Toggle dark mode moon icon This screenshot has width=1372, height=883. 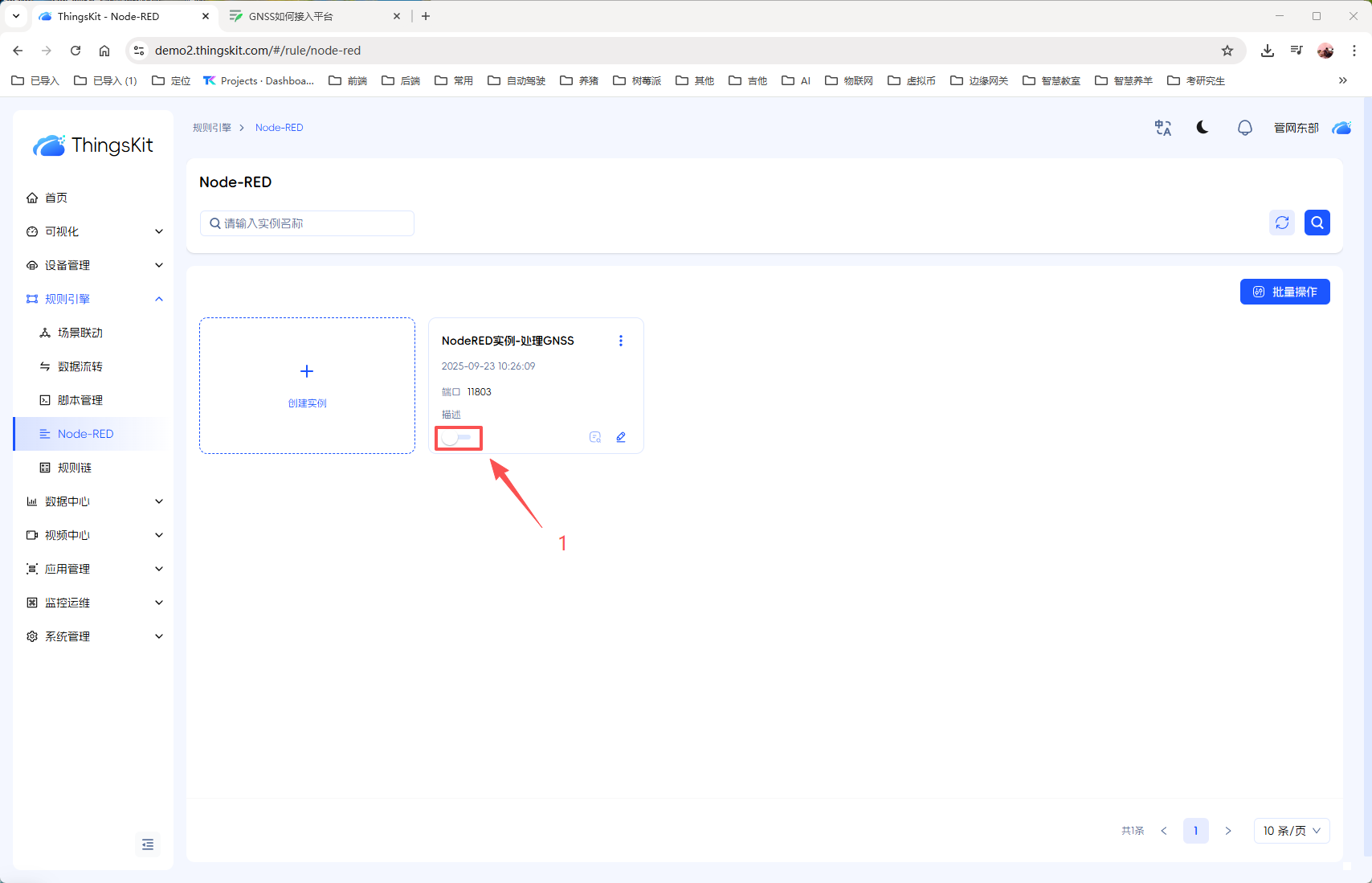tap(1203, 128)
